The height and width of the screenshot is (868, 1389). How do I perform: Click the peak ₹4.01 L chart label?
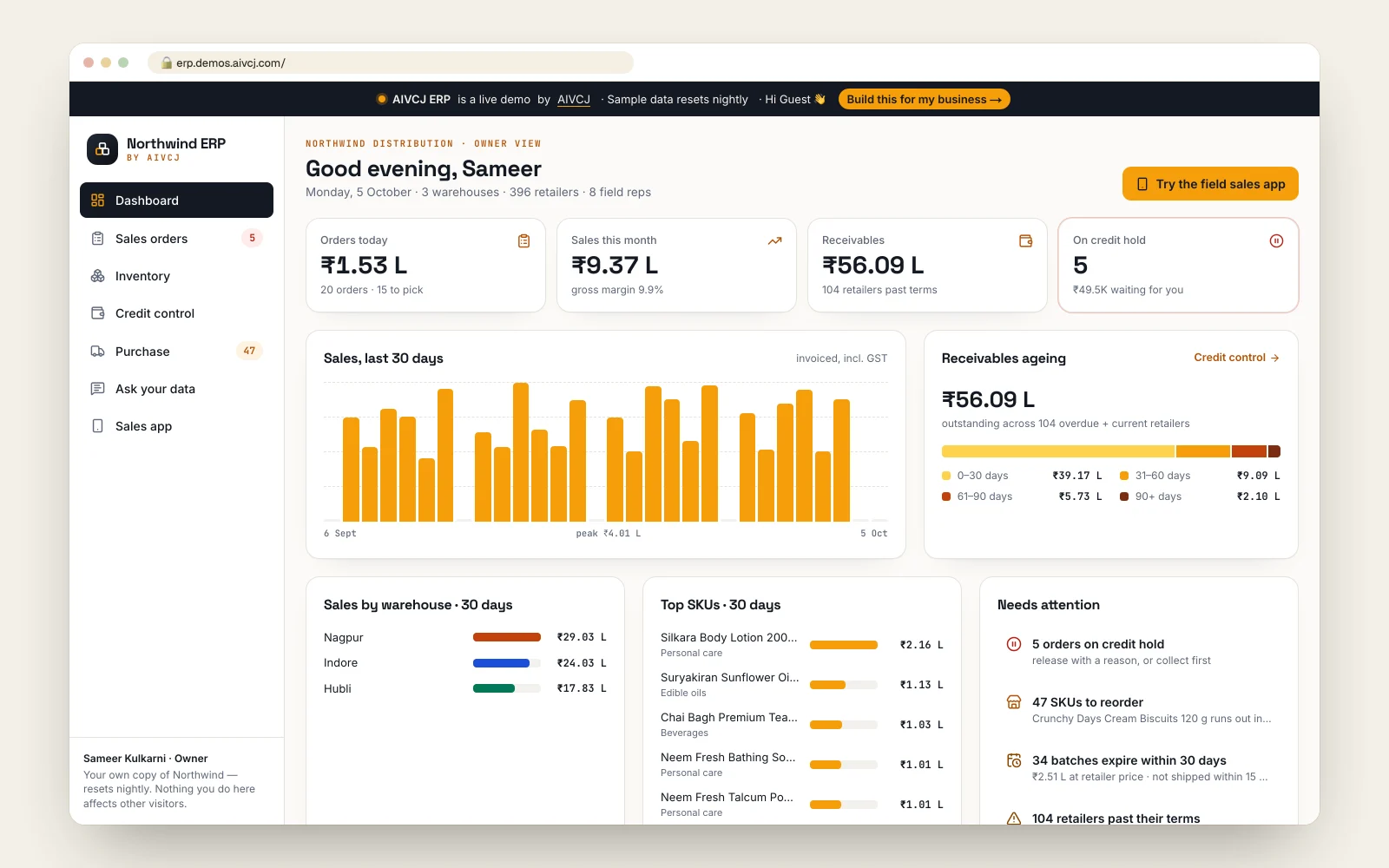pyautogui.click(x=608, y=533)
